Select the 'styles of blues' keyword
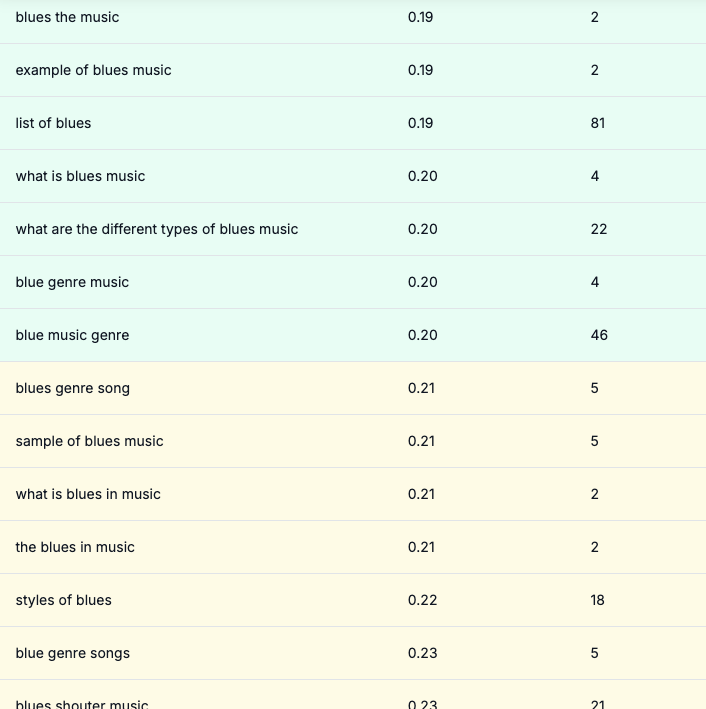Image resolution: width=706 pixels, height=709 pixels. pyautogui.click(x=63, y=600)
